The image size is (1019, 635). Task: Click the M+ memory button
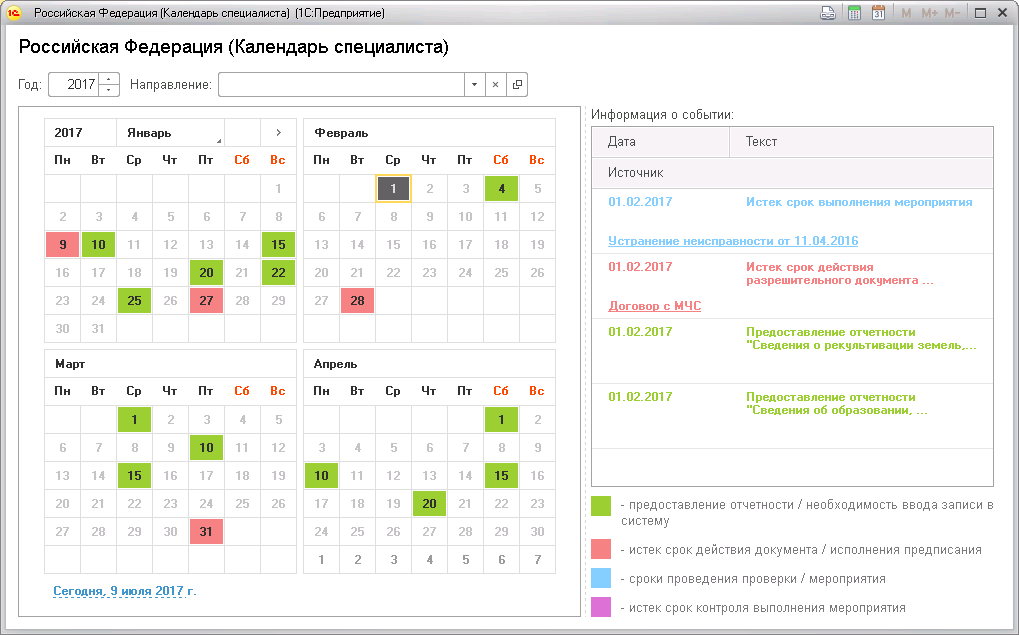[929, 13]
